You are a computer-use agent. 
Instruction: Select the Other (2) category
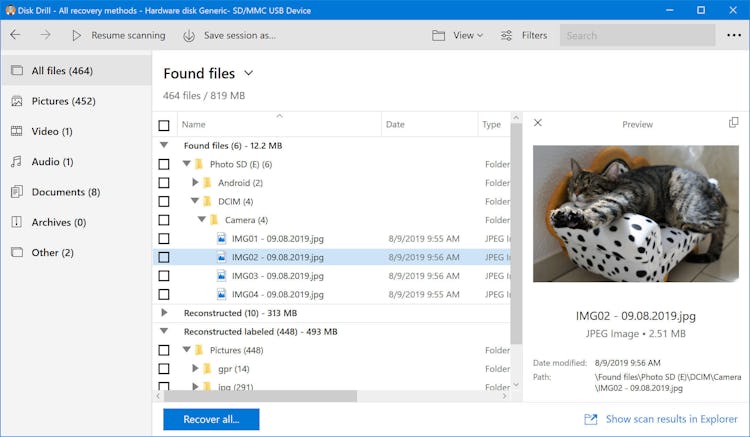point(77,252)
